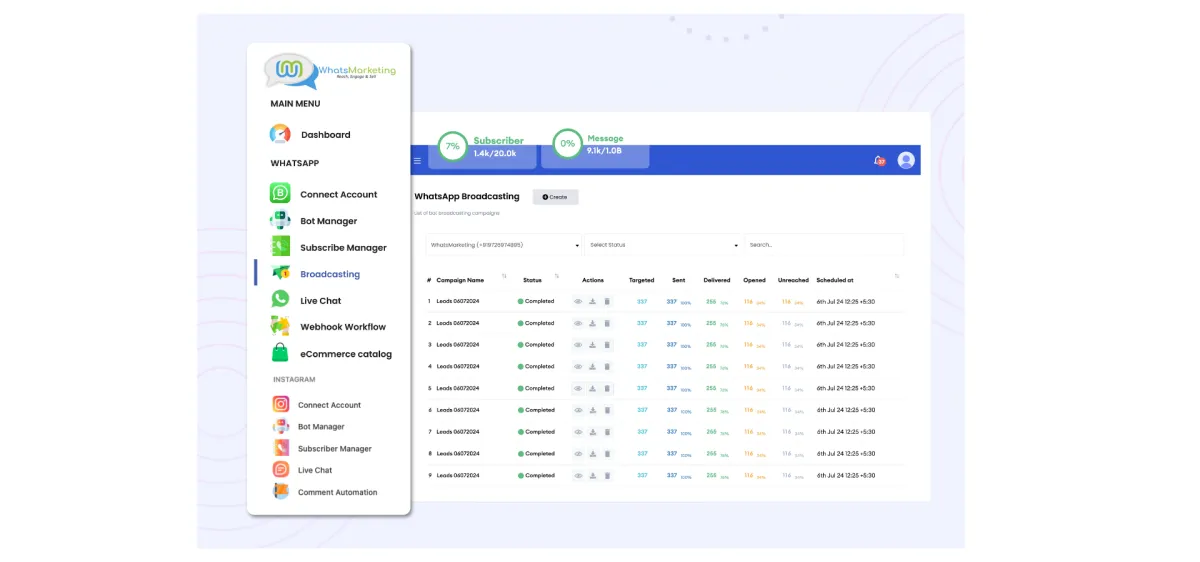The image size is (1200, 562).
Task: Delete campaign in row 5
Action: pyautogui.click(x=607, y=388)
